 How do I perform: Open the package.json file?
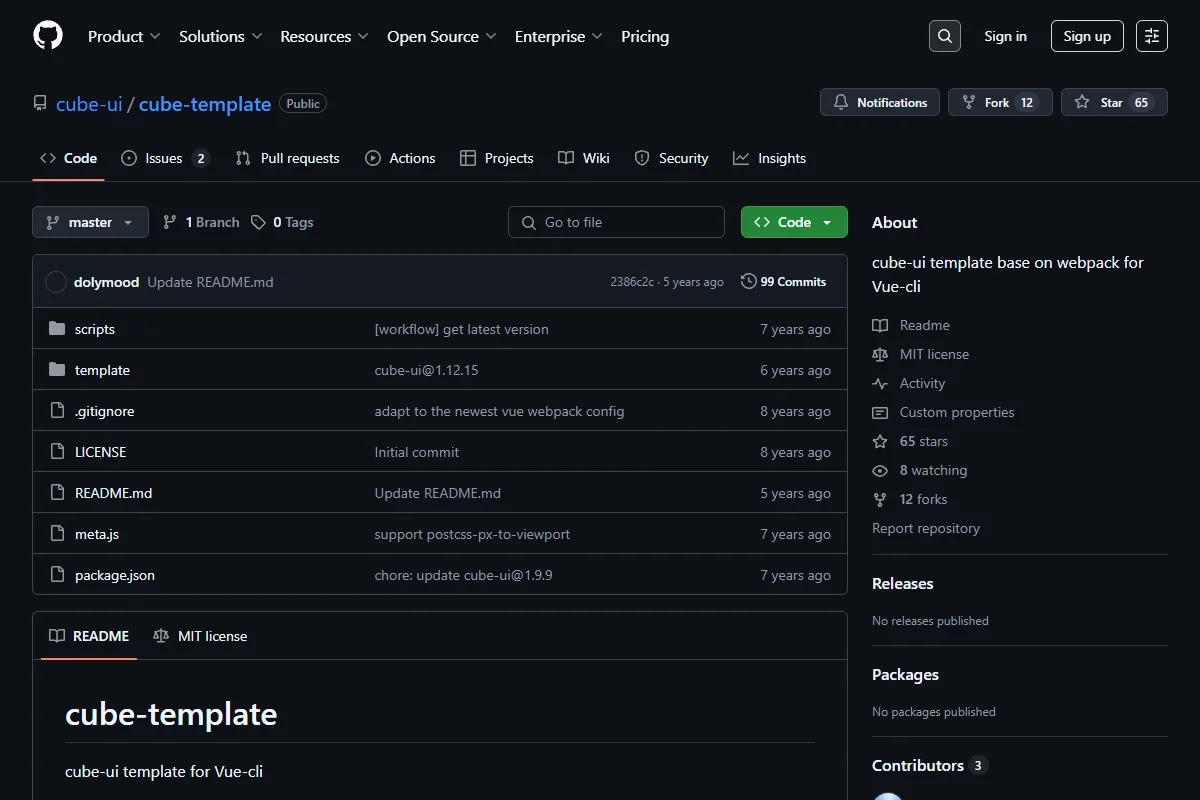pyautogui.click(x=115, y=575)
